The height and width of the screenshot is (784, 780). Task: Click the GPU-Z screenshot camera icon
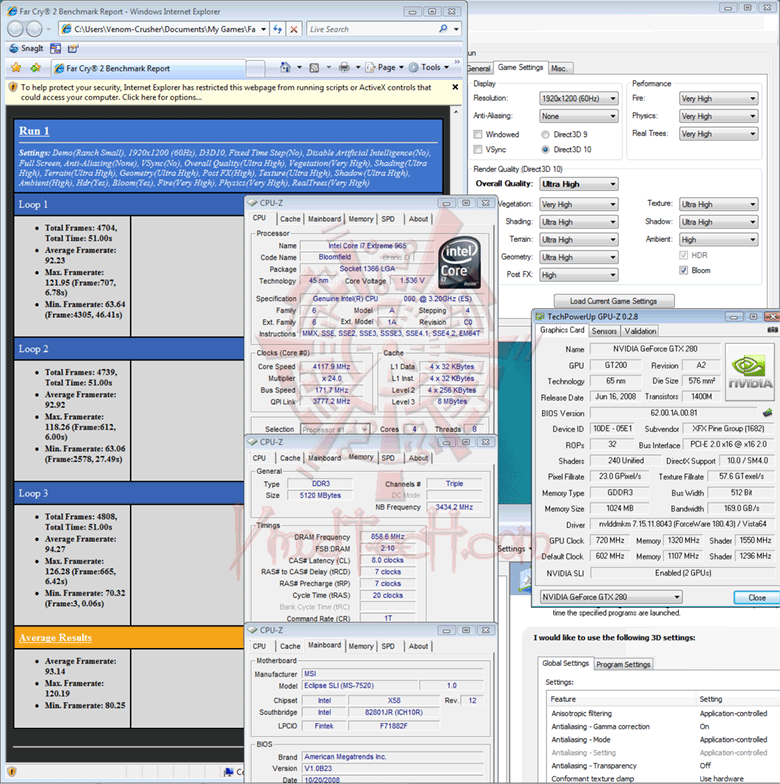coord(772,330)
